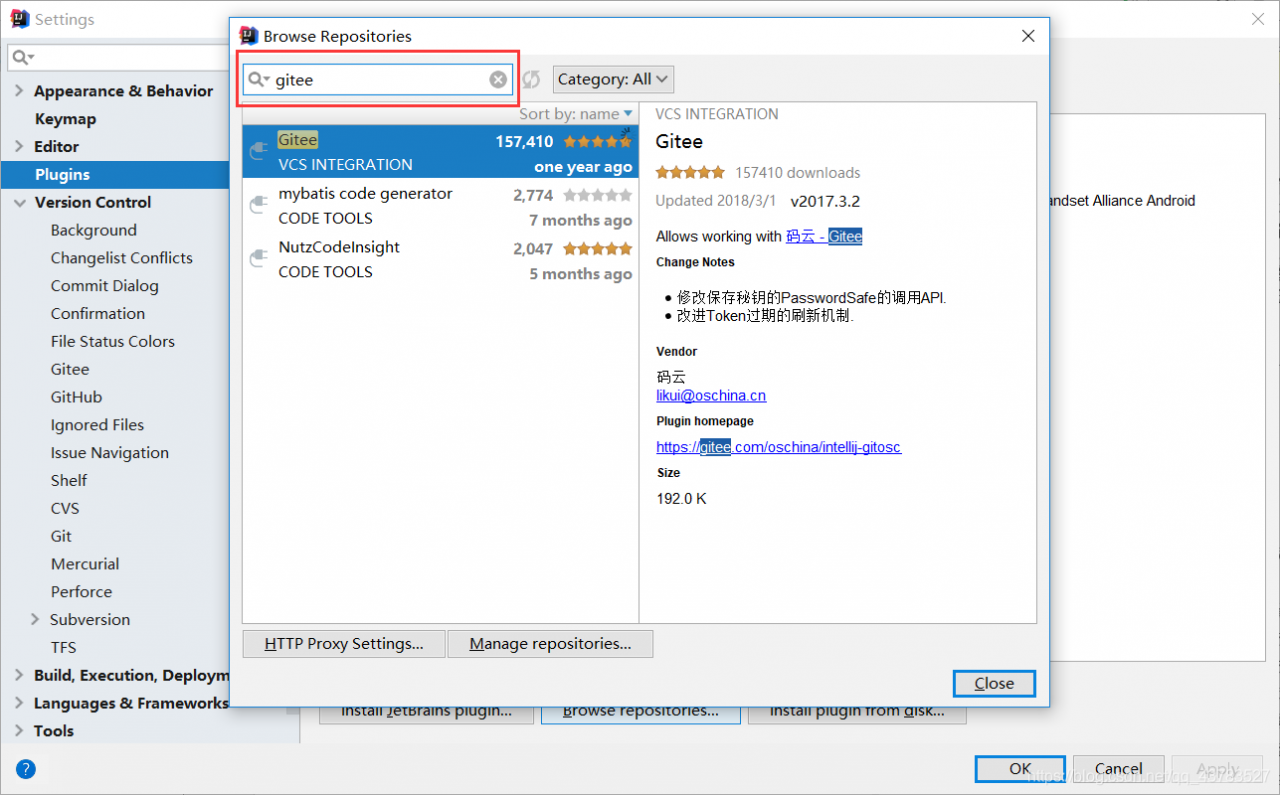
Task: Click the IntelliJ logo in Settings title bar
Action: 20,19
